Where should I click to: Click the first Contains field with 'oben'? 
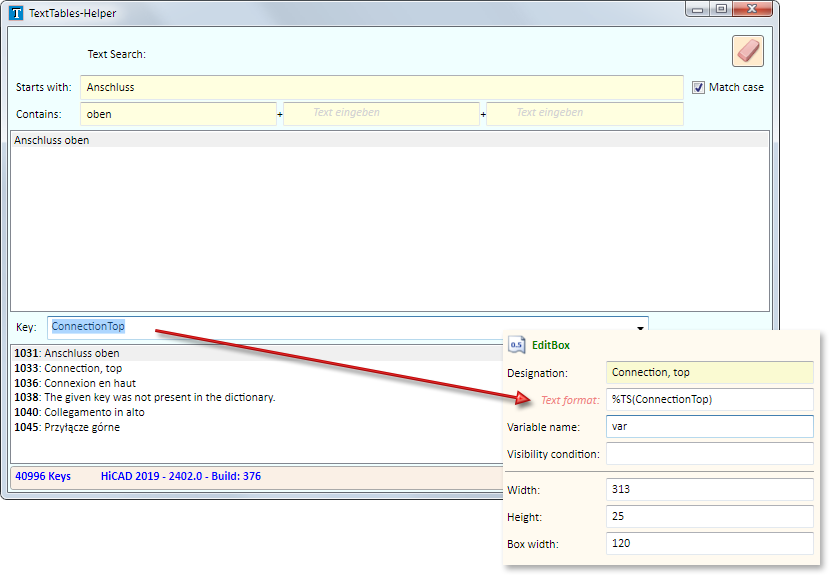click(x=177, y=114)
